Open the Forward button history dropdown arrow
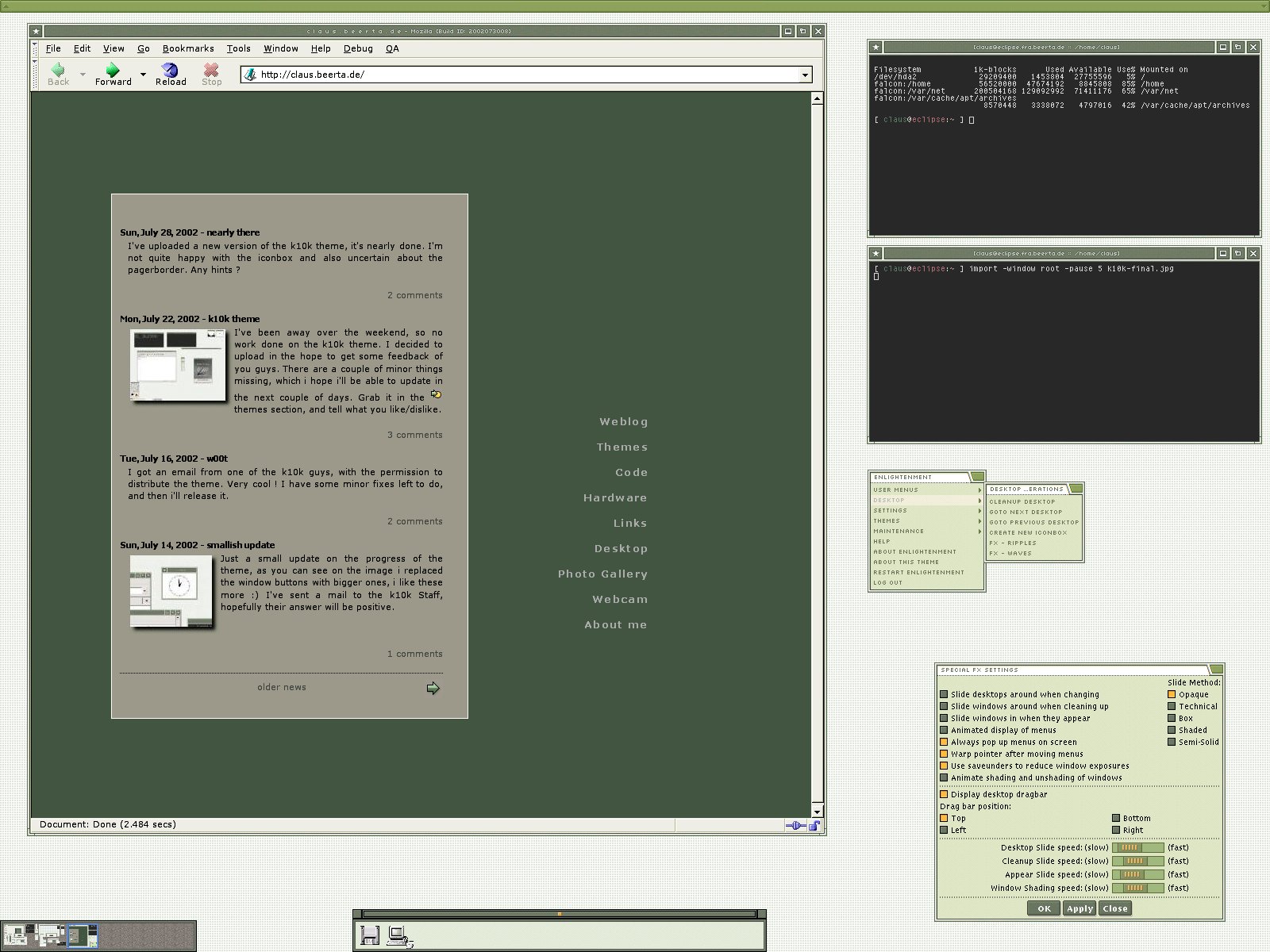The height and width of the screenshot is (952, 1270). click(x=143, y=75)
